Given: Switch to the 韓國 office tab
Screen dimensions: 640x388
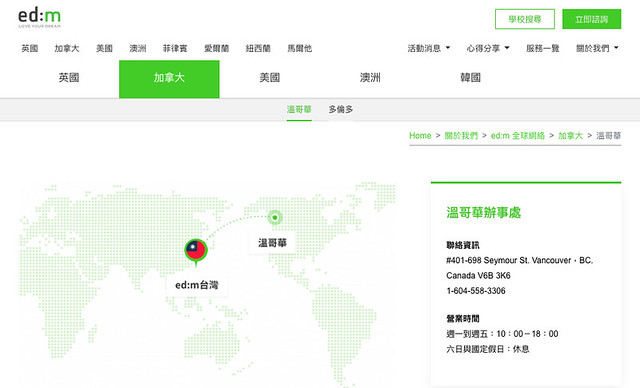Looking at the screenshot, I should coord(470,78).
